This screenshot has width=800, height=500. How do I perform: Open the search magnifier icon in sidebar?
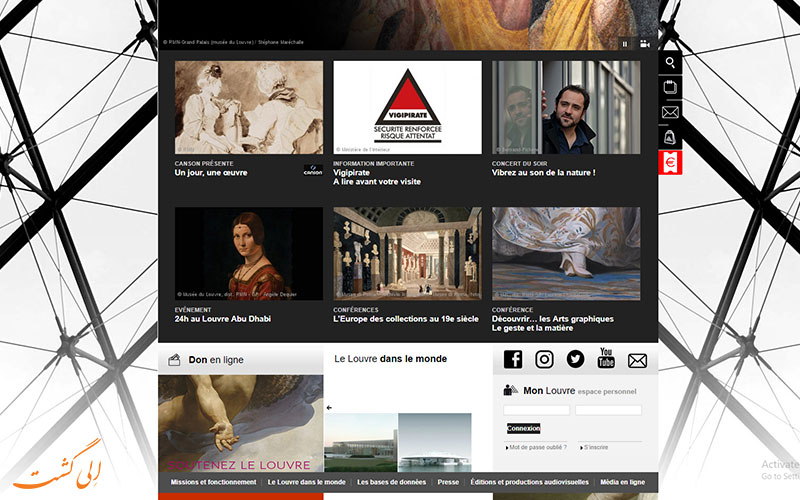[670, 63]
